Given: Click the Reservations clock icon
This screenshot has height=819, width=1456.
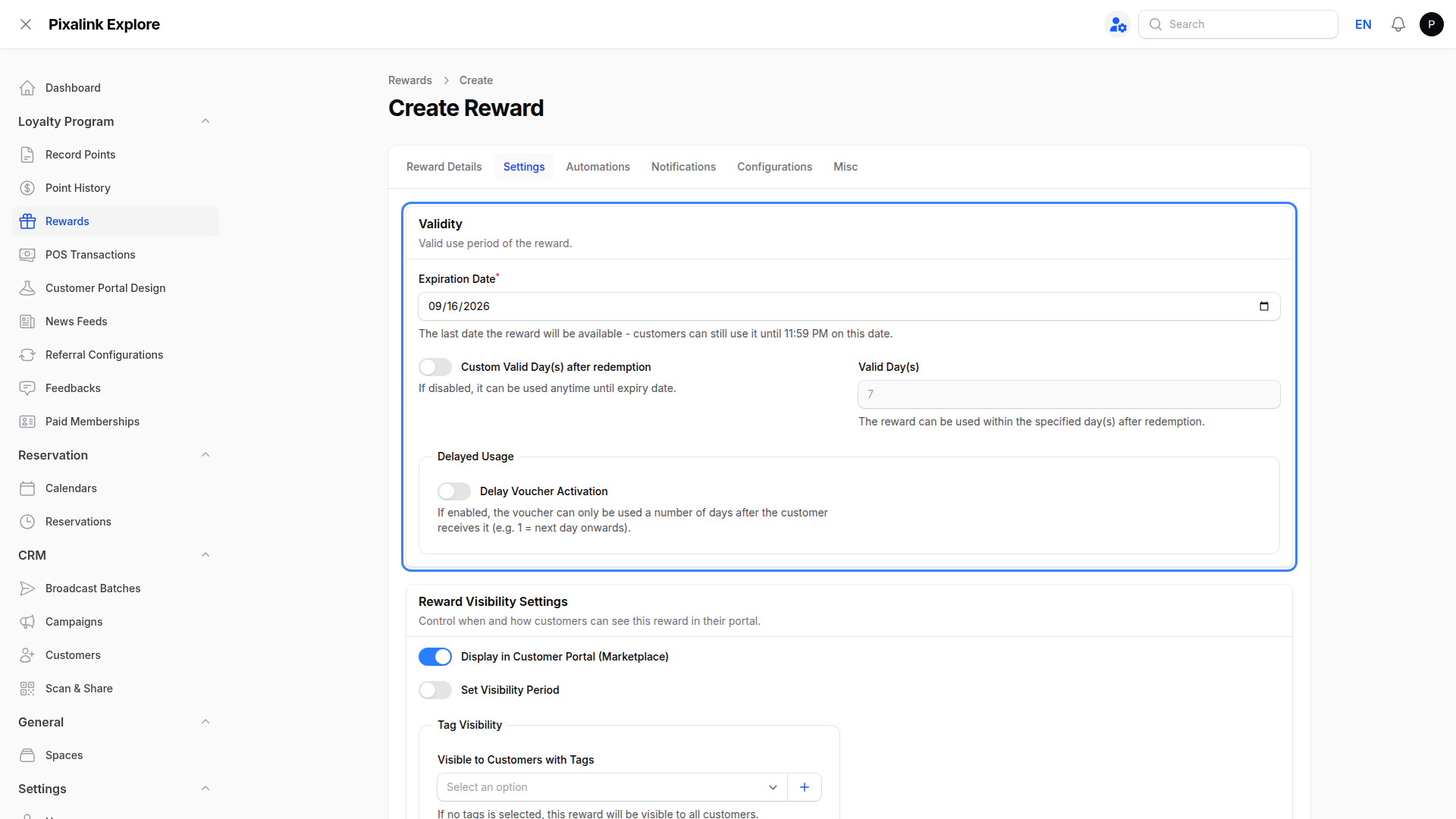Looking at the screenshot, I should (27, 522).
